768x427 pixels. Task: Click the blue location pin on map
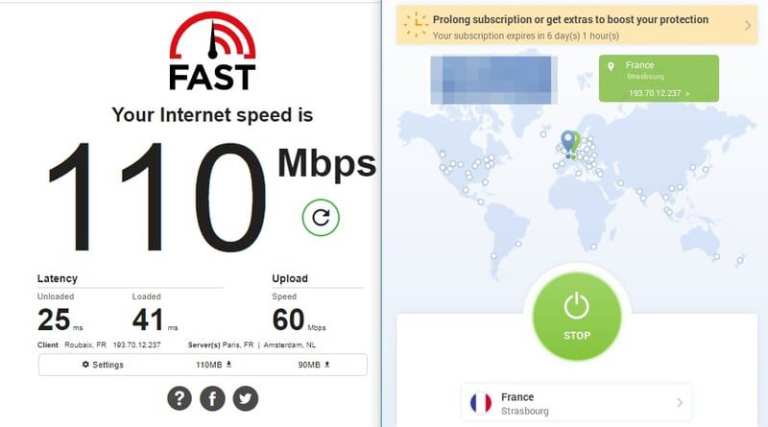click(567, 142)
